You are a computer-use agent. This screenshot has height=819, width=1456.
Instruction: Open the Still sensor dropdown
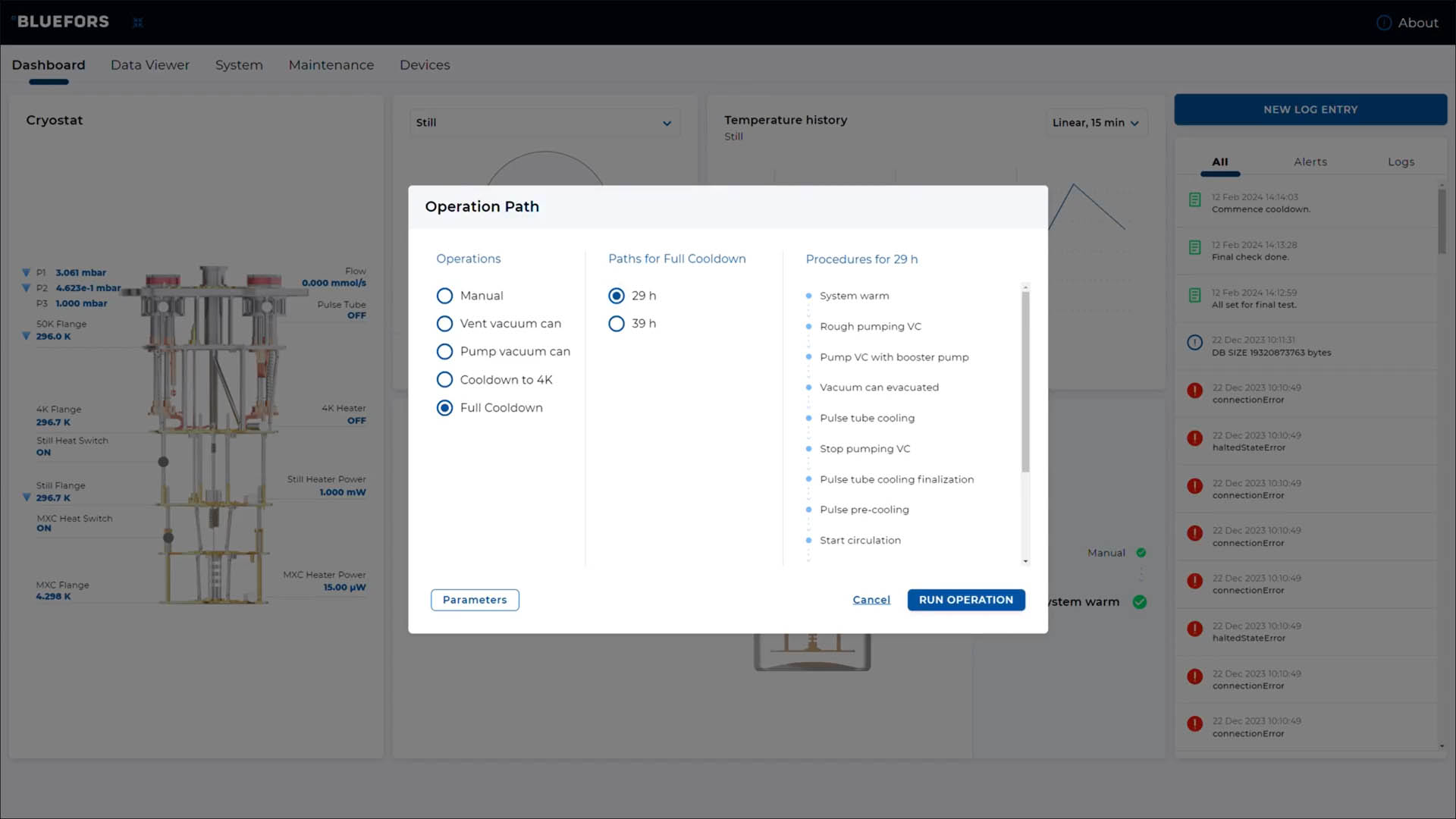[x=544, y=122]
